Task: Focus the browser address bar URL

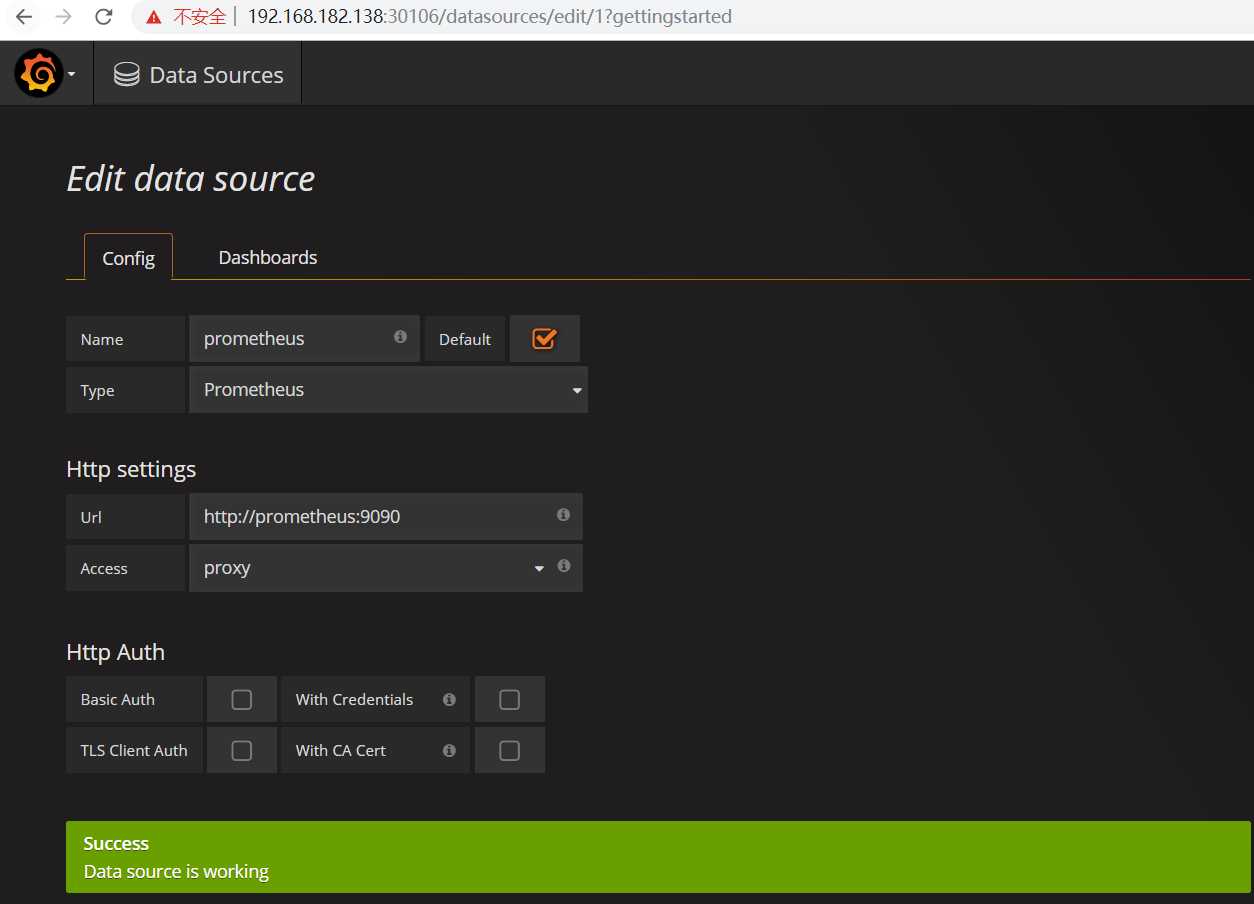Action: [x=490, y=17]
